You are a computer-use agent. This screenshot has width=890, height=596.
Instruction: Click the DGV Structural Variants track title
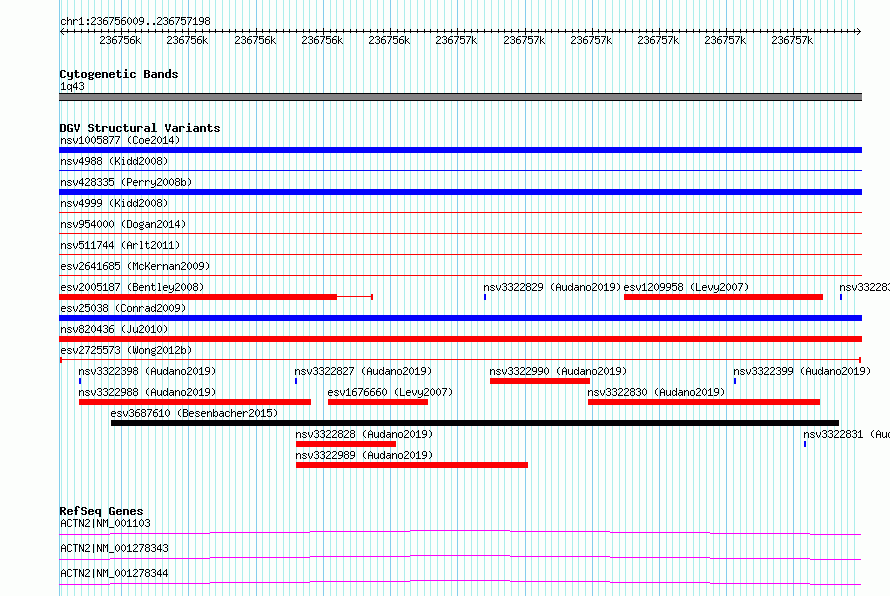(x=140, y=128)
